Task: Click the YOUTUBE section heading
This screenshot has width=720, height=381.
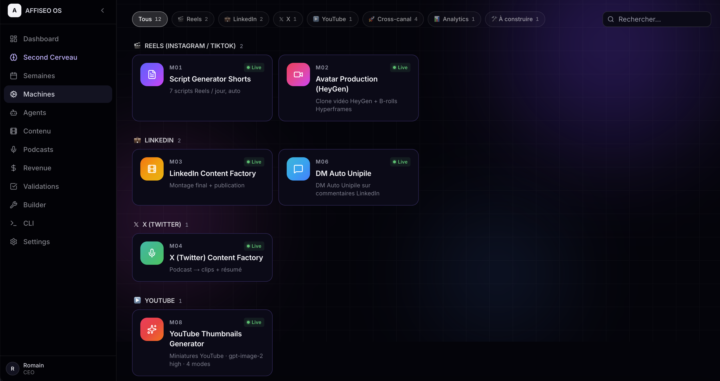Action: click(x=159, y=301)
